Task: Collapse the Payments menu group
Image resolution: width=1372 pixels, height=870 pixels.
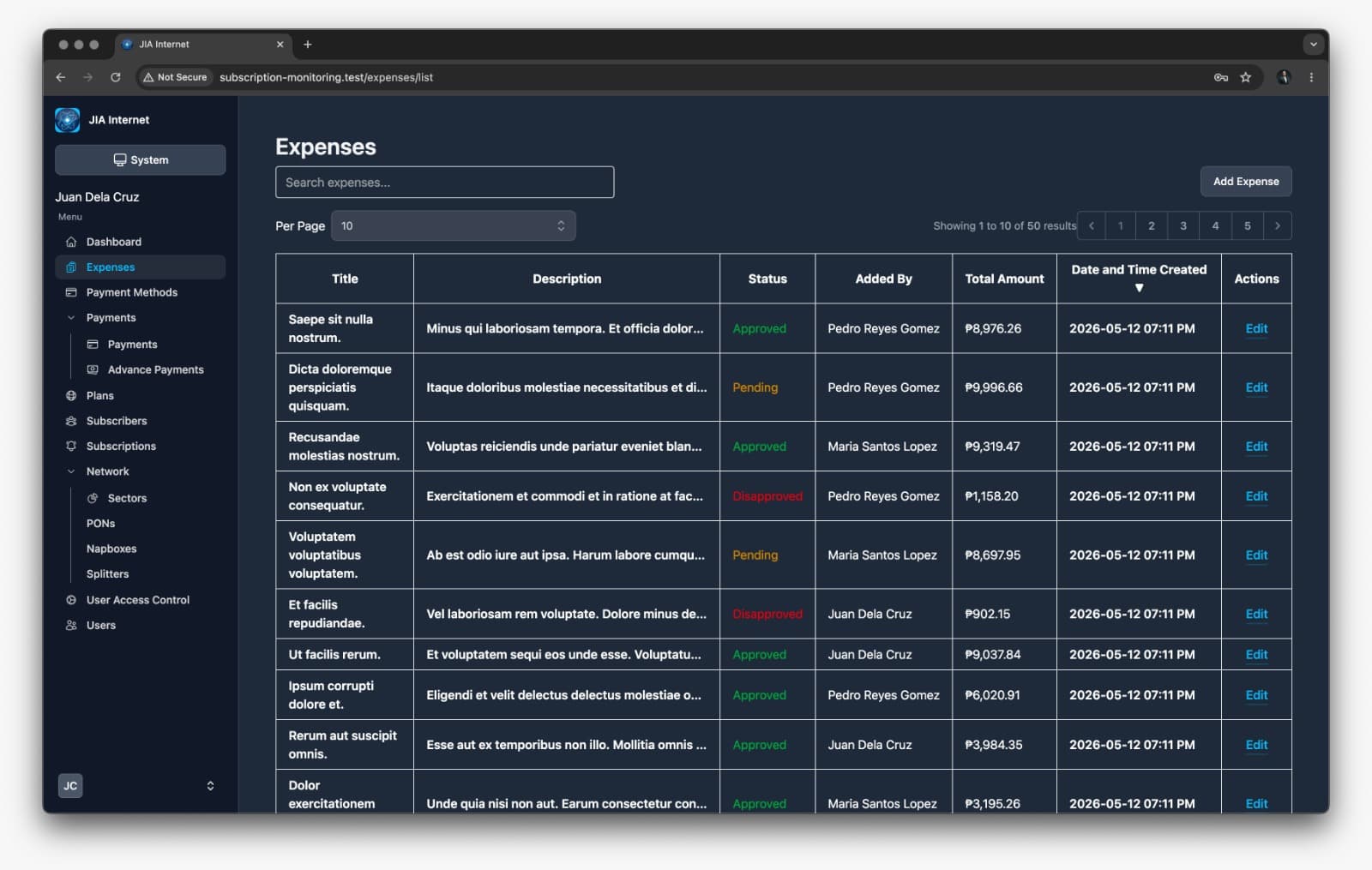Action: (71, 318)
